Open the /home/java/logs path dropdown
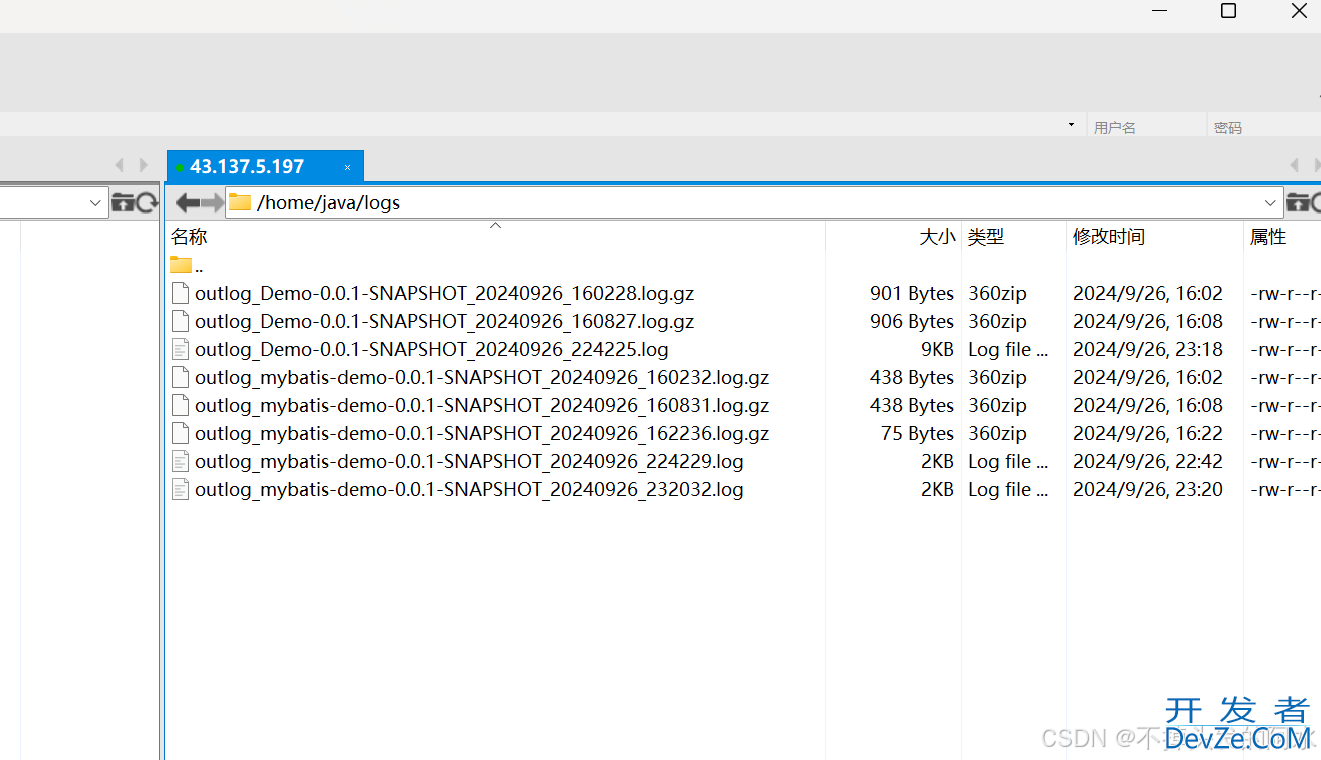This screenshot has width=1321, height=760. coord(1270,202)
